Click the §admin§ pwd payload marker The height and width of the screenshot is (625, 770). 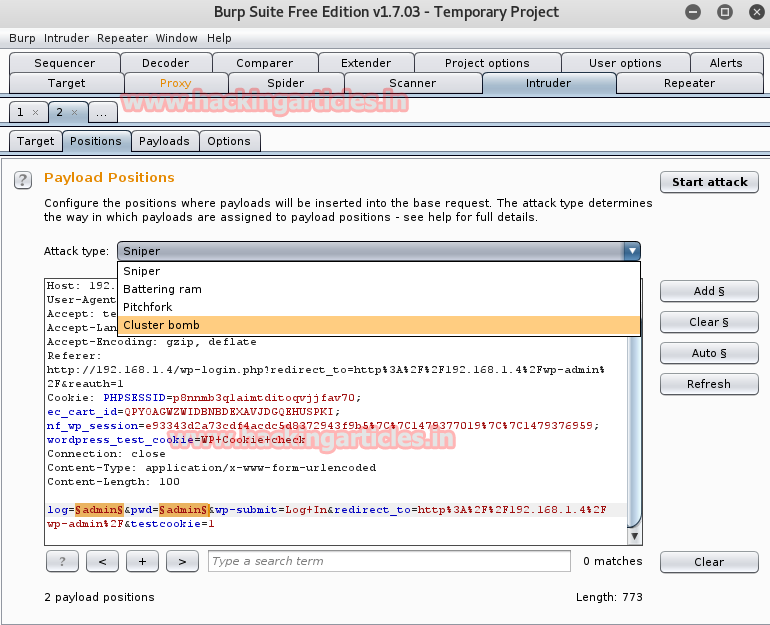[x=184, y=510]
